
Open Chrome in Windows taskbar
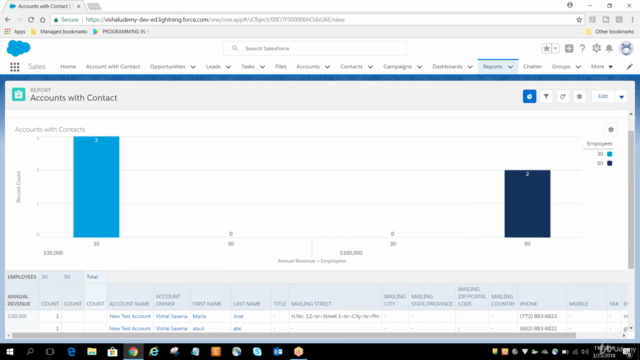(x=133, y=351)
